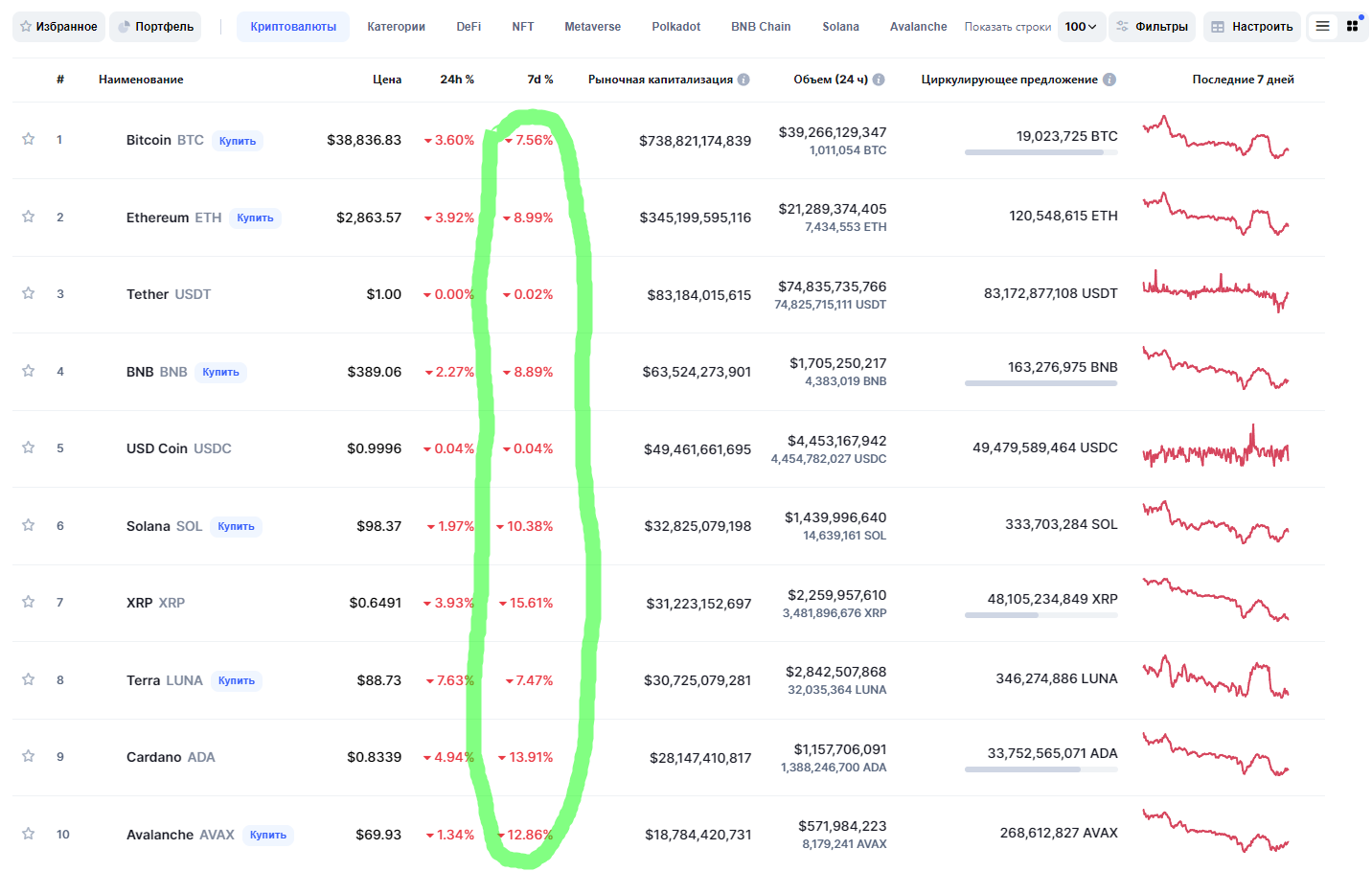
Task: Switch to grid cards view icon
Action: click(1352, 27)
